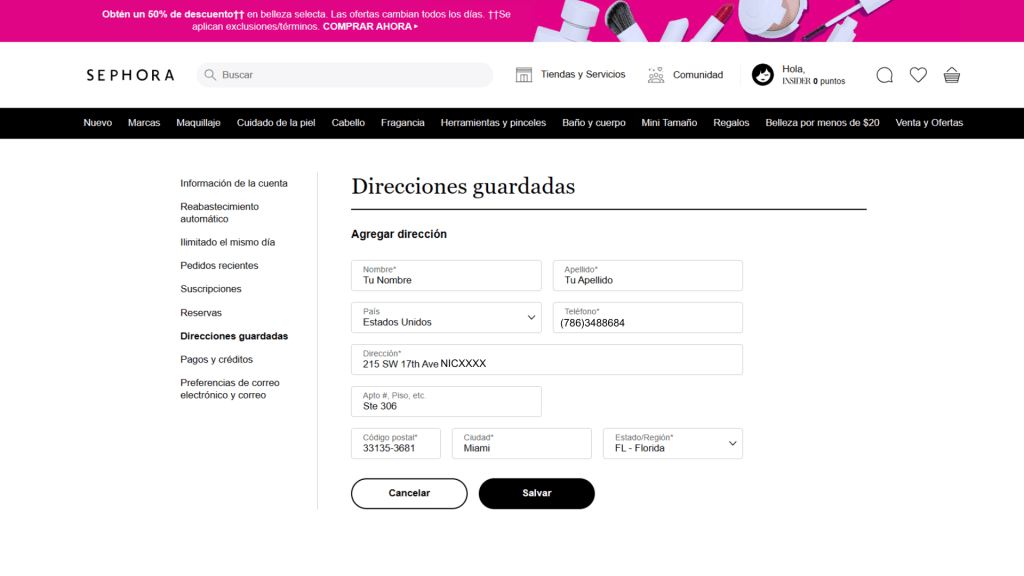
Task: Open the Fragancia menu
Action: [402, 123]
